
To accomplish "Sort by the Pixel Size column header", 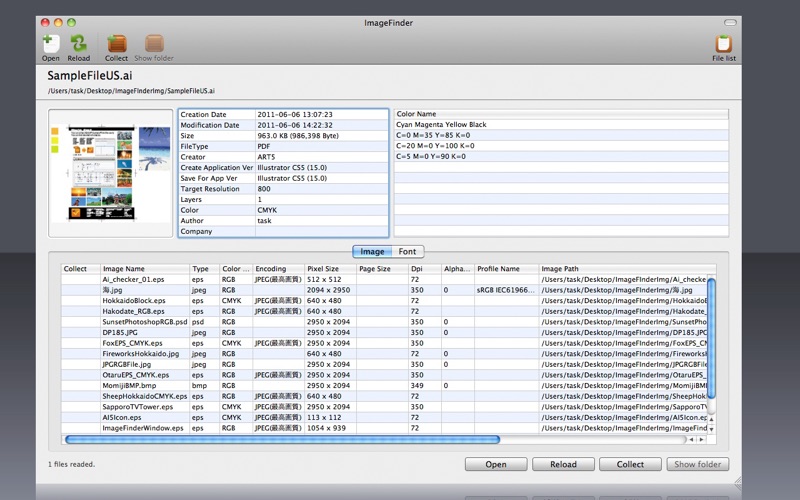I will (331, 269).
